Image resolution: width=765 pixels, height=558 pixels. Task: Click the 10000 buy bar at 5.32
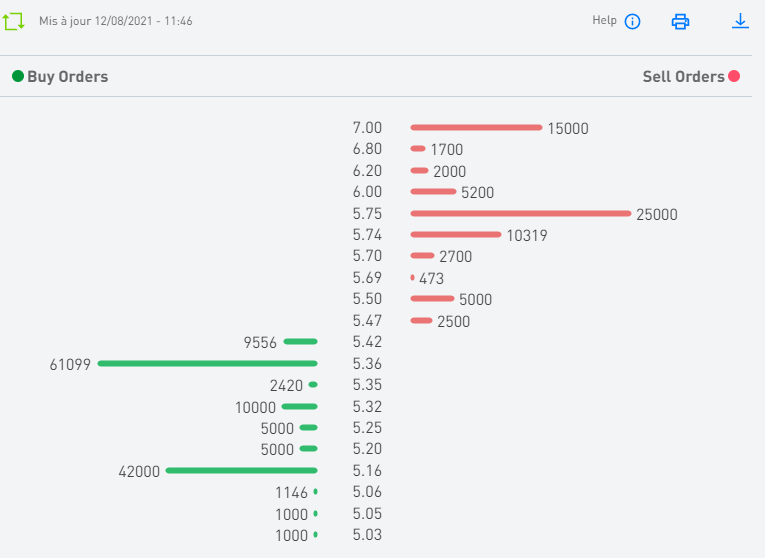(299, 406)
